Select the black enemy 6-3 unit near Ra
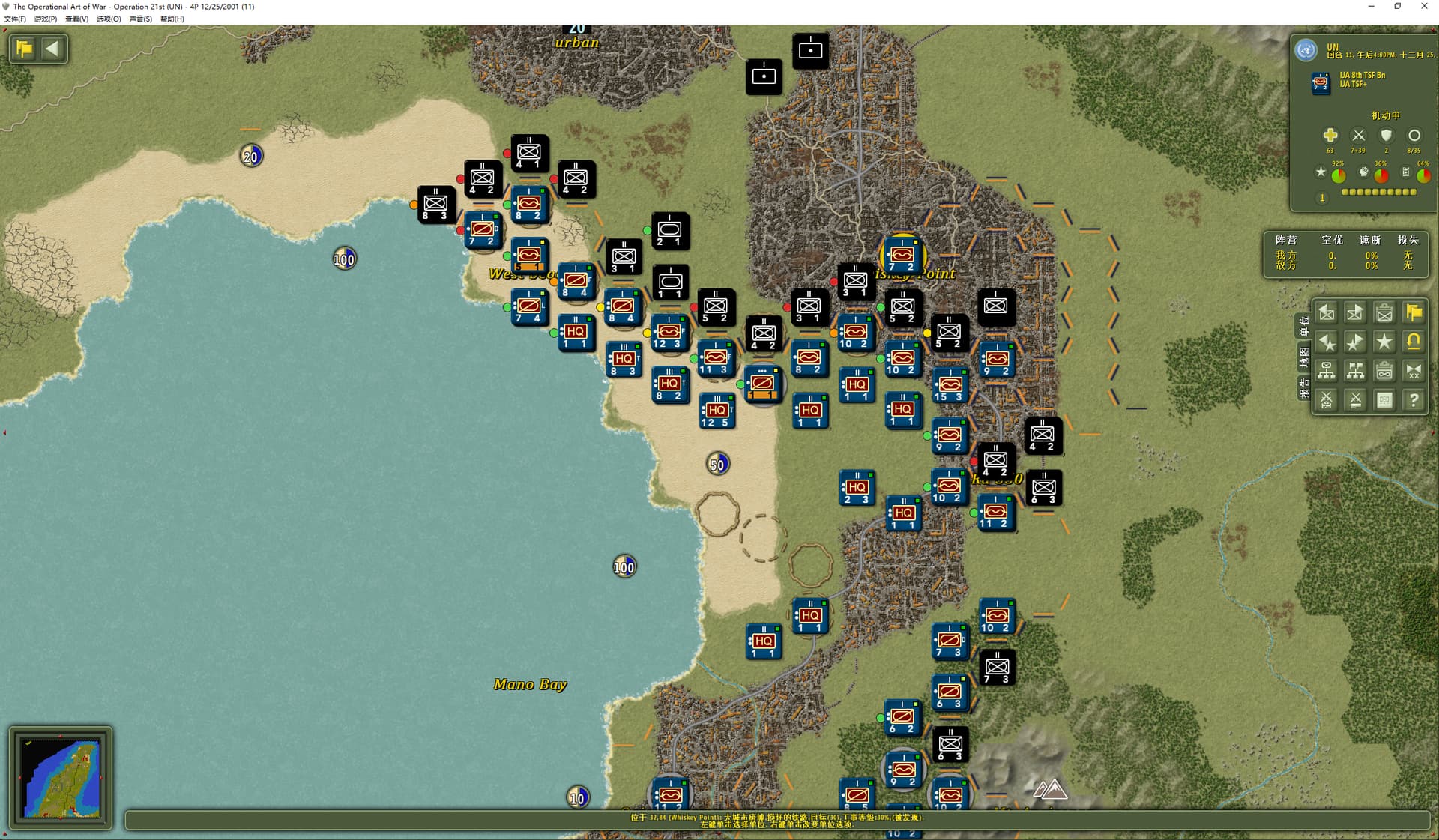 pyautogui.click(x=1043, y=489)
